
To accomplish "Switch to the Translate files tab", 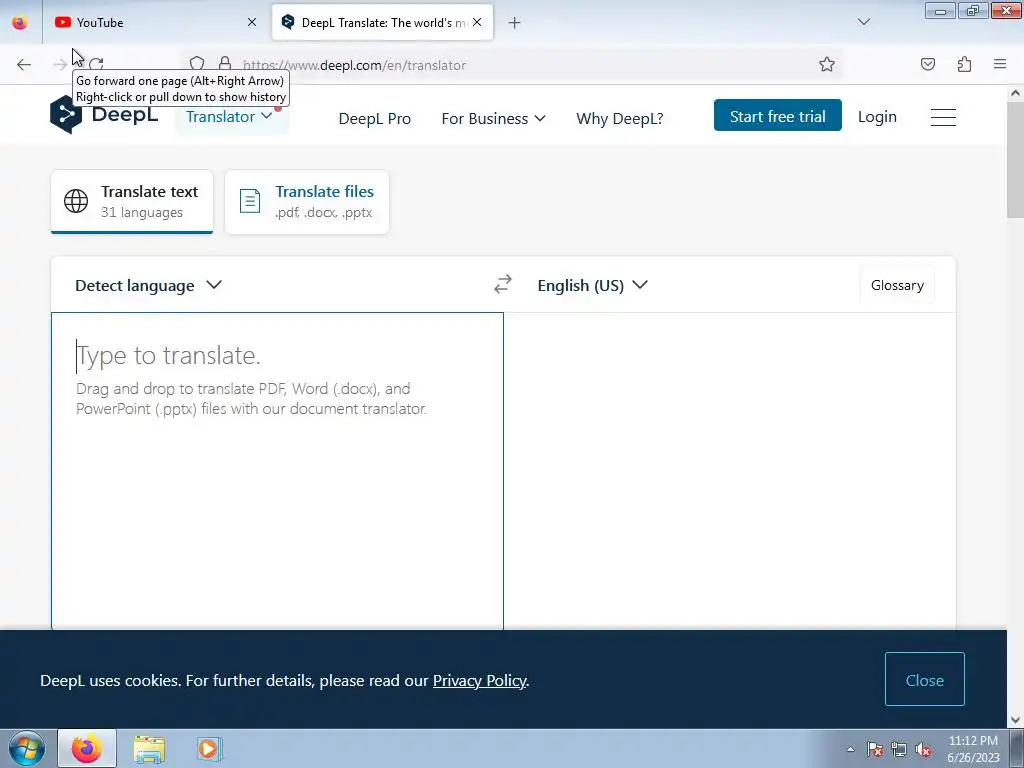I will (x=307, y=202).
